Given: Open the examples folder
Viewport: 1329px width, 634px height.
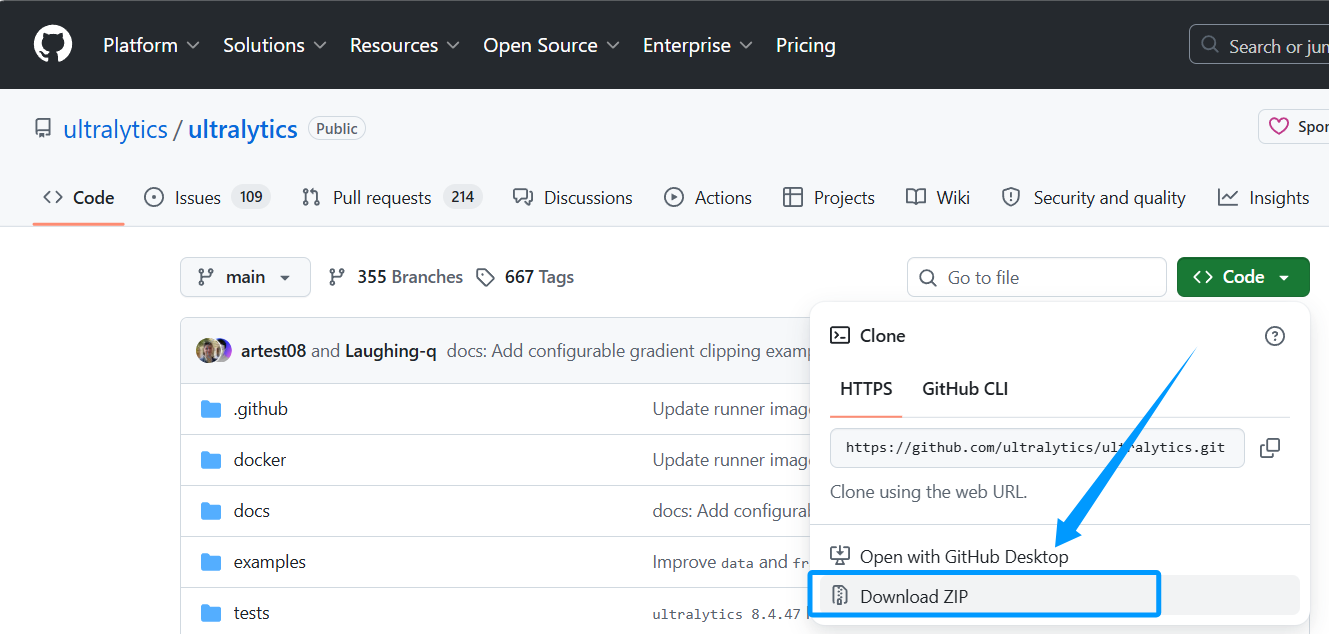Looking at the screenshot, I should click(x=270, y=562).
